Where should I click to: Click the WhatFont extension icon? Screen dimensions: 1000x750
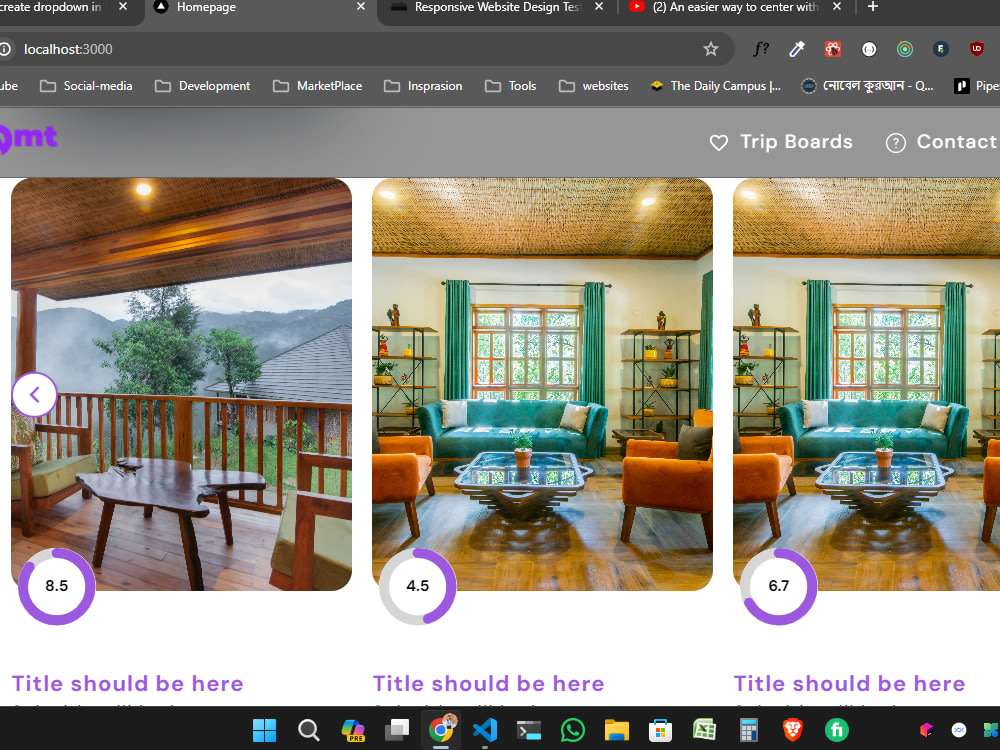[761, 48]
